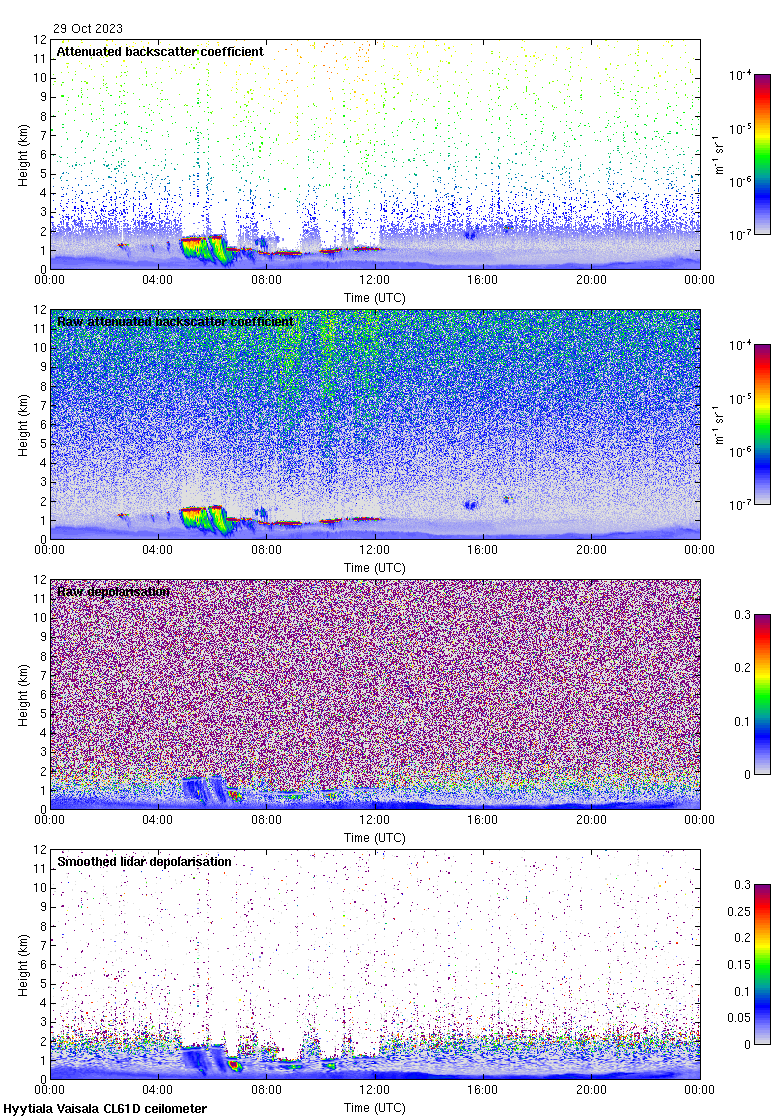Click the bright cloud layer near 05:00 in the top plot
This screenshot has width=780, height=1120.
(x=204, y=250)
